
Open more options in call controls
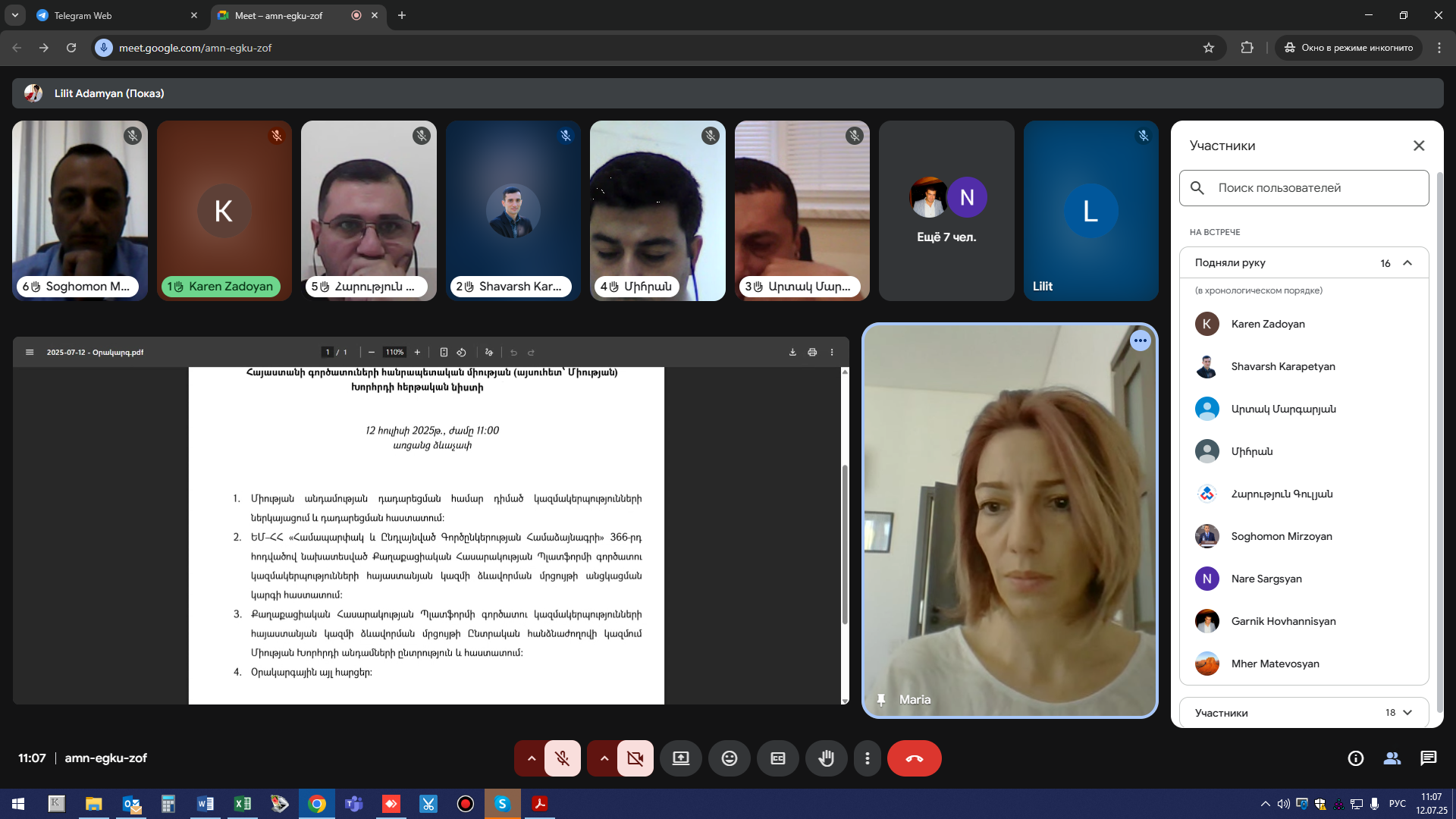[868, 758]
